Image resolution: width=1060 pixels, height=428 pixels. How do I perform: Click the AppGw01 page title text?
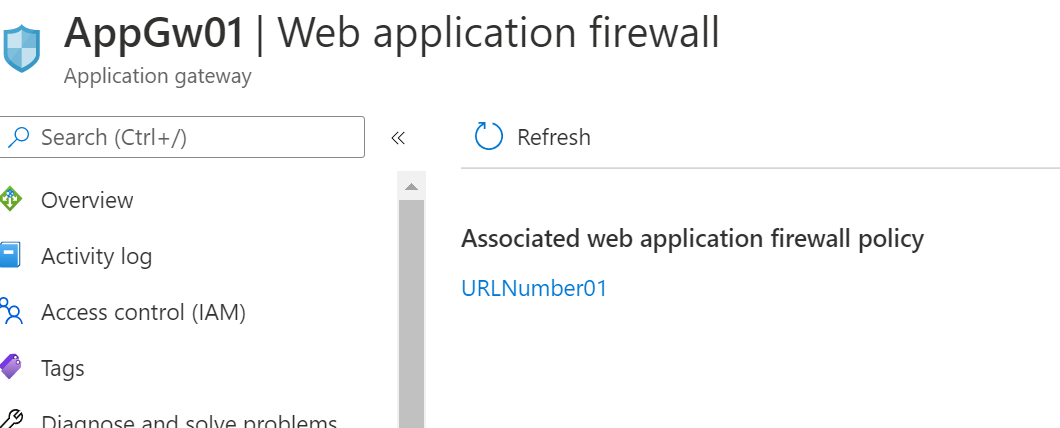point(154,33)
